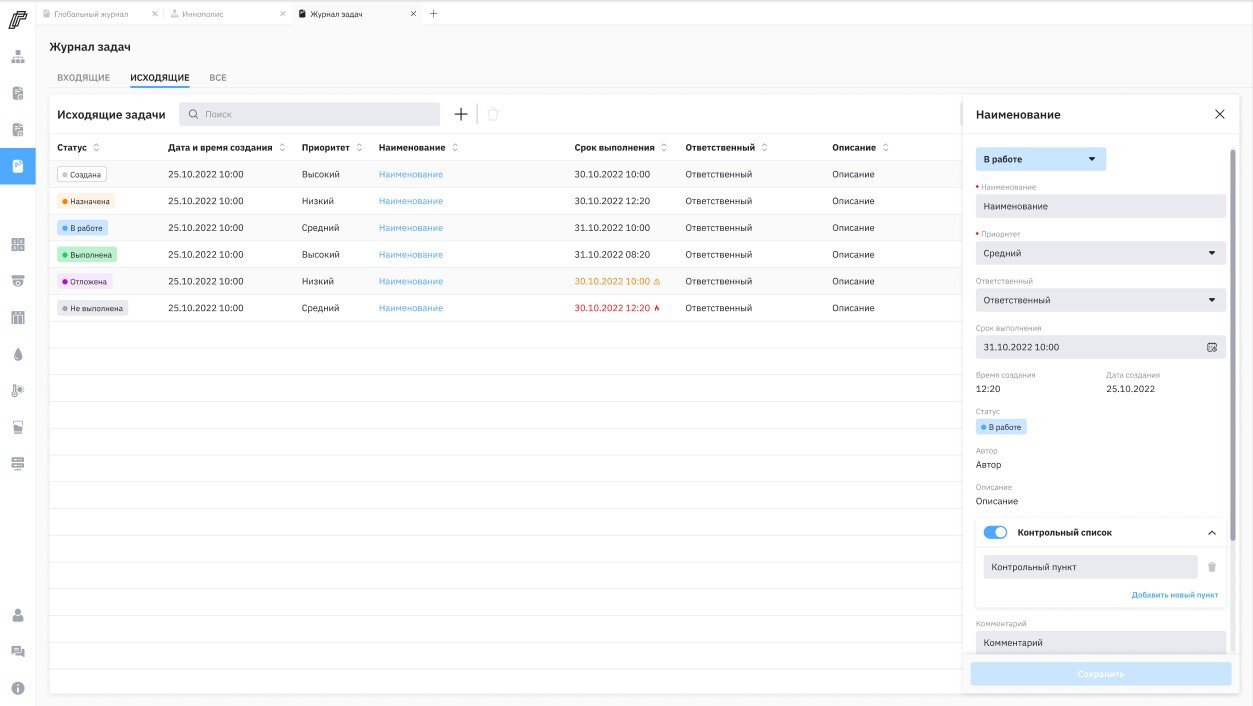Click the trash icon beside the search field
The height and width of the screenshot is (706, 1253).
493,115
